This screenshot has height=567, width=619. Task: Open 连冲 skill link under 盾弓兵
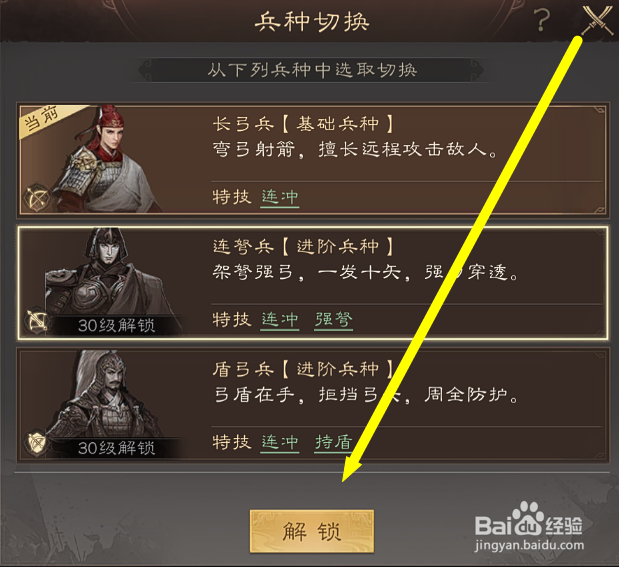click(x=280, y=442)
